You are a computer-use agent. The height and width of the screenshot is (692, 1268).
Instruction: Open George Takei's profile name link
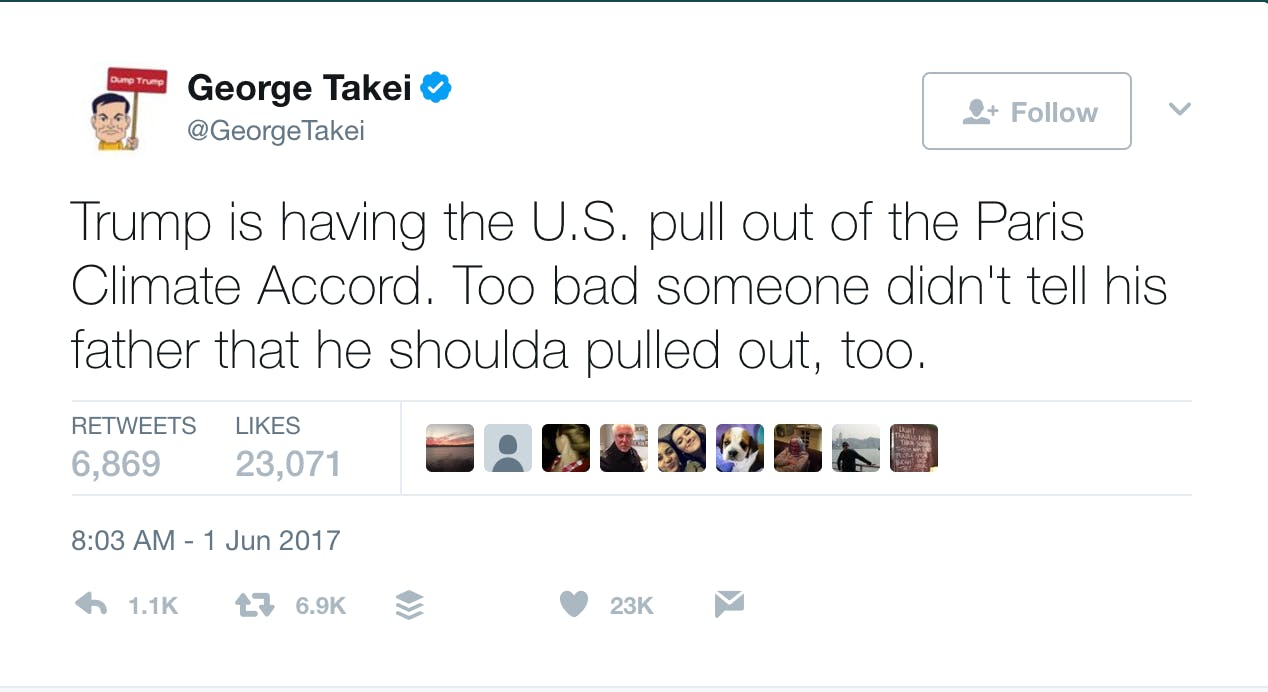300,88
